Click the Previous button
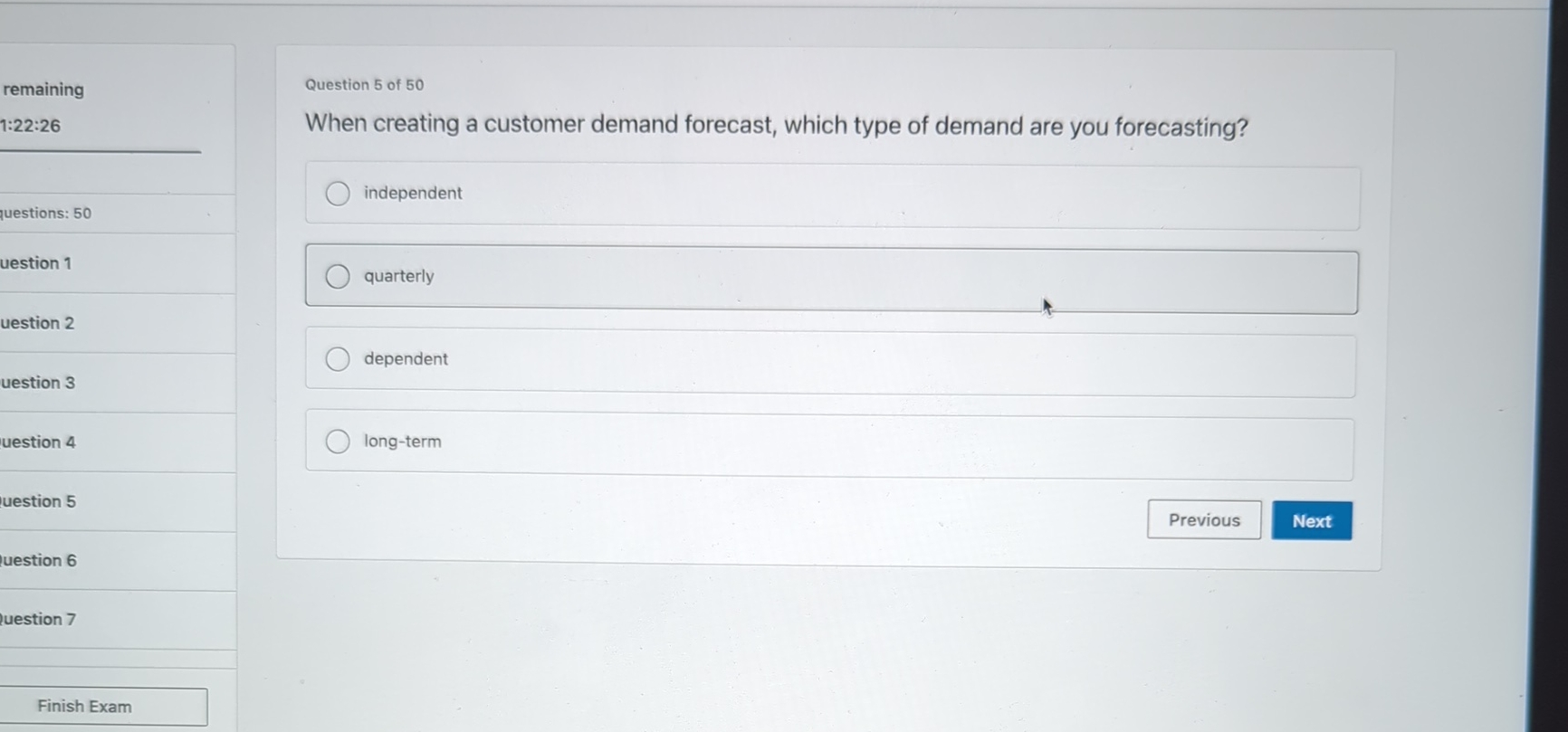 [x=1203, y=519]
